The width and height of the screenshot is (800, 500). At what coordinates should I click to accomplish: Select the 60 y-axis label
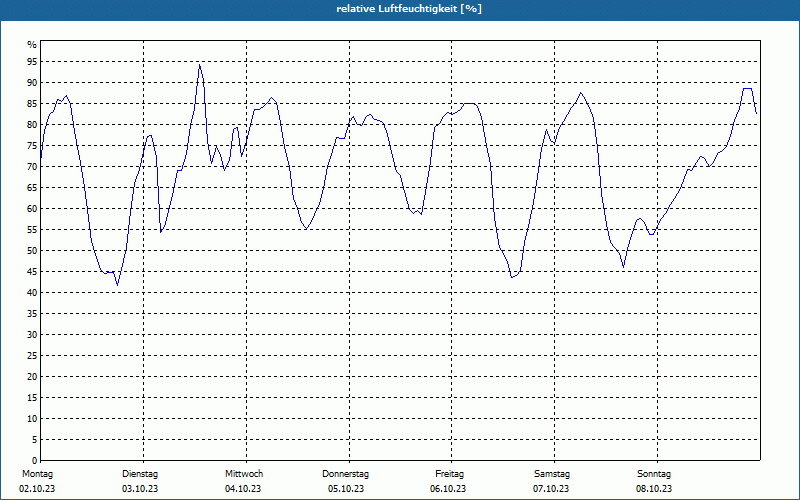pyautogui.click(x=32, y=209)
